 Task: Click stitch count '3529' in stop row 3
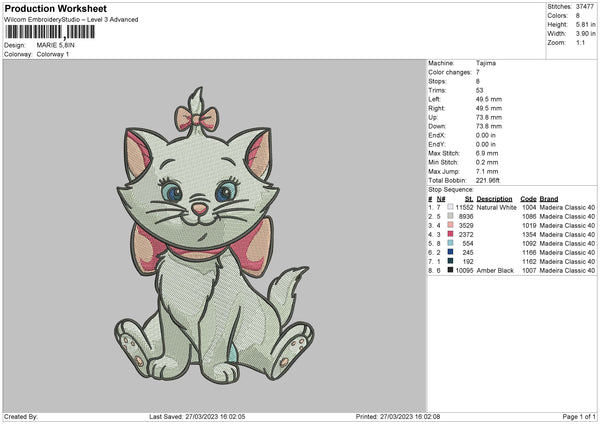tap(466, 225)
